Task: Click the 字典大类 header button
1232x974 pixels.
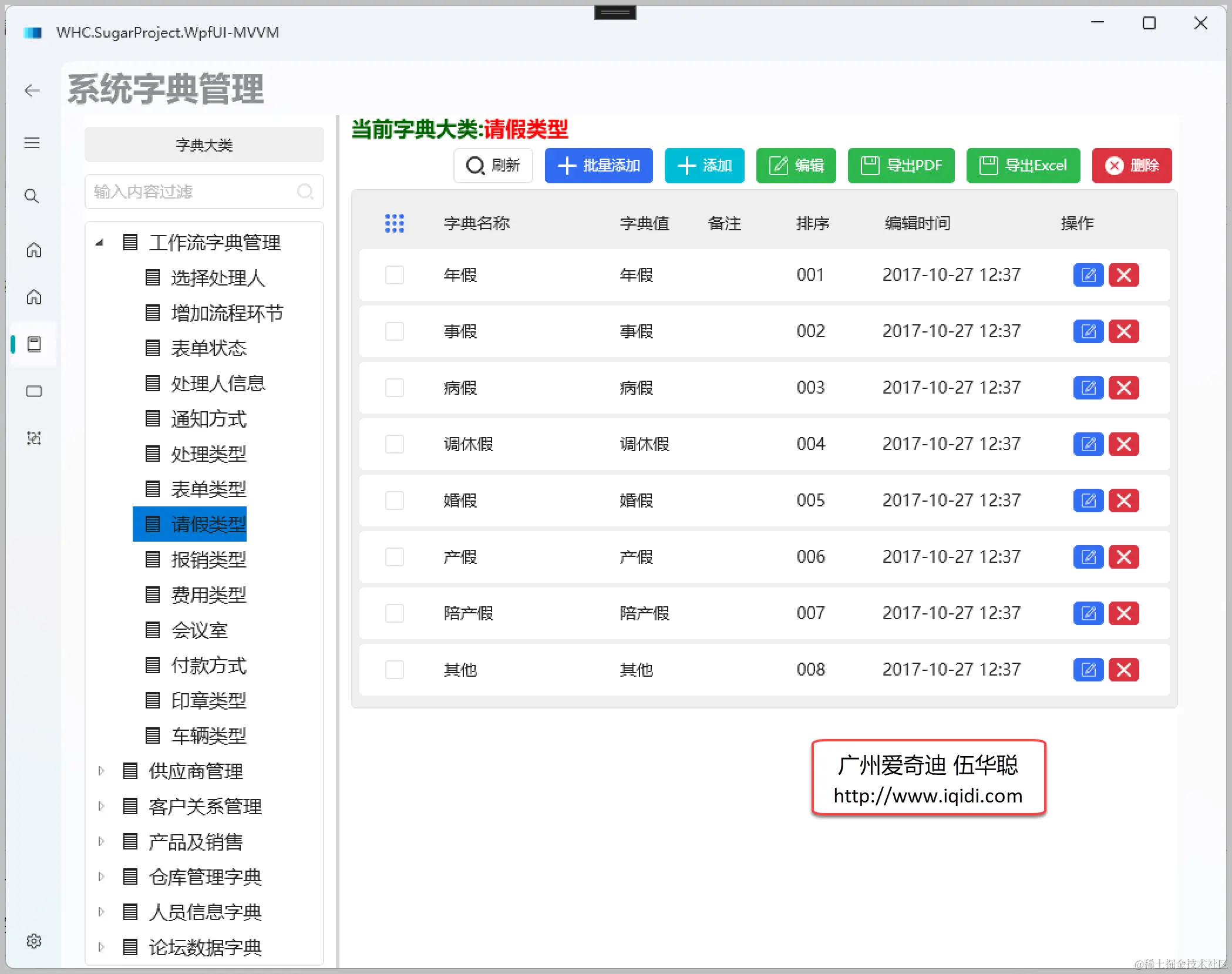Action: pyautogui.click(x=204, y=145)
